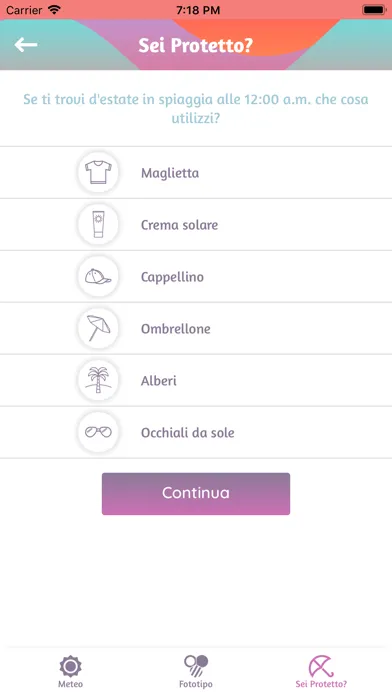Viewport: 392px width, 696px height.
Task: Select the Maglietta option row
Action: click(196, 173)
